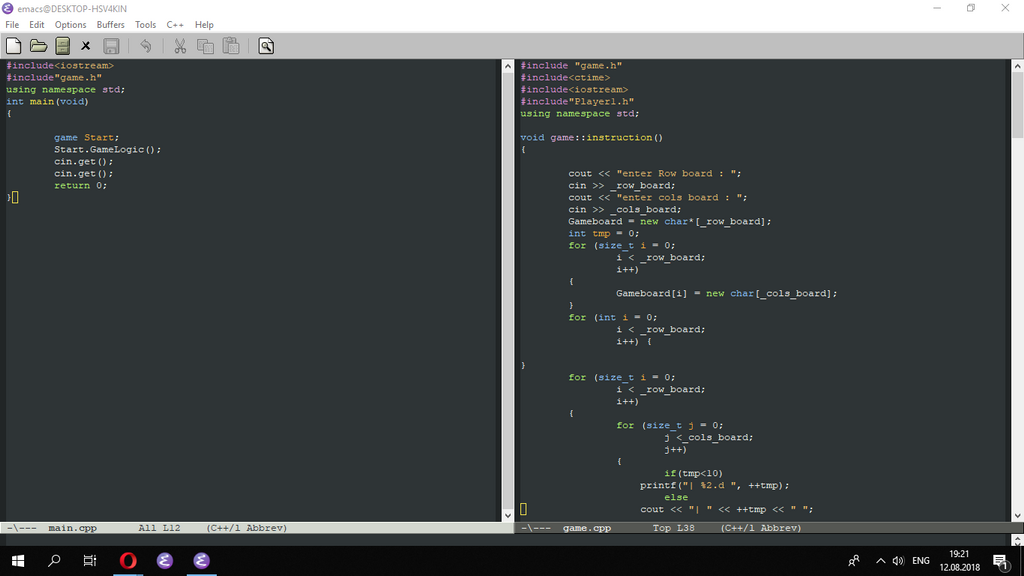The image size is (1024, 576).
Task: Click '#include<ctime>' in game.cpp
Action: 565,78
